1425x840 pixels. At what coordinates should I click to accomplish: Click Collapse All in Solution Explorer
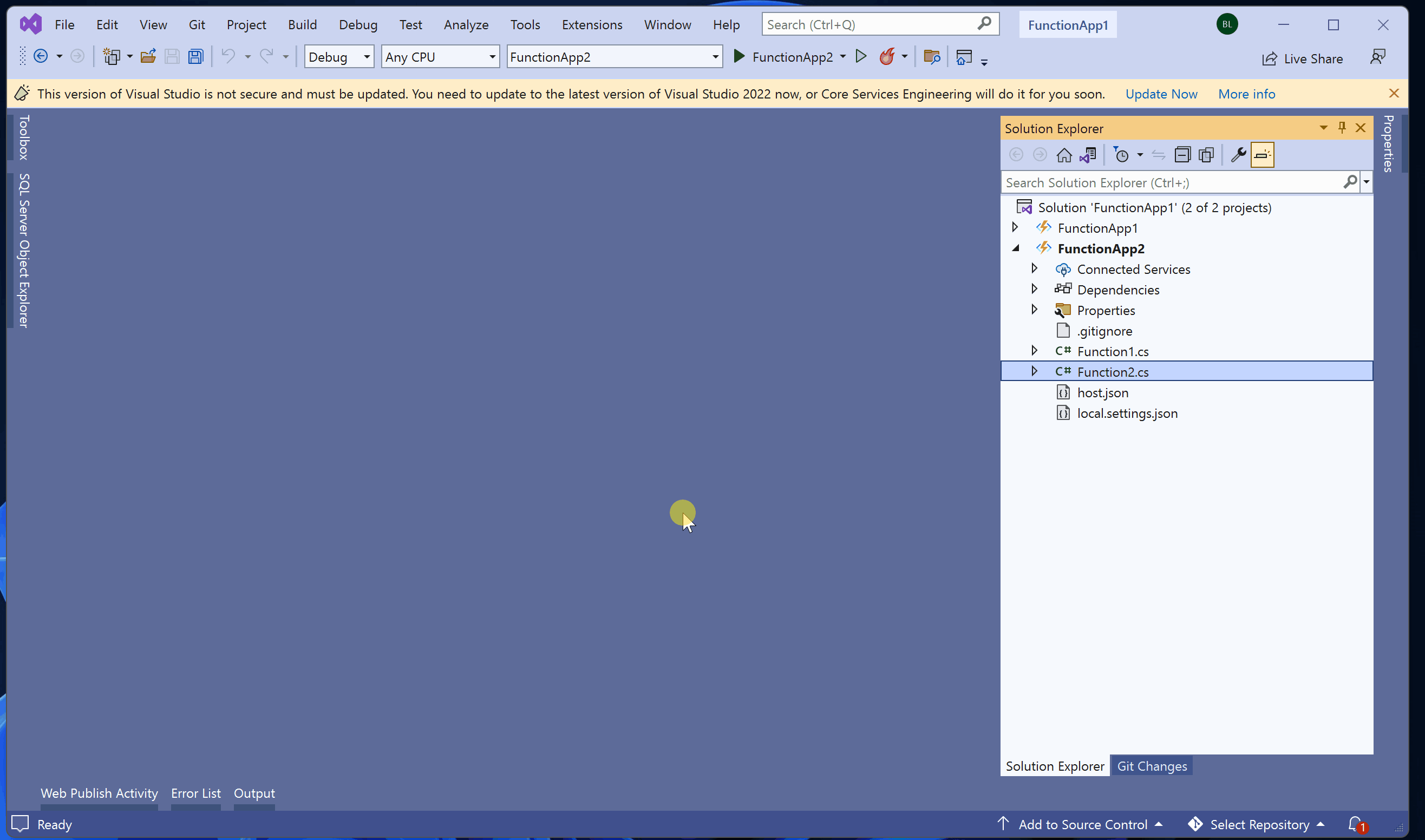[1182, 155]
